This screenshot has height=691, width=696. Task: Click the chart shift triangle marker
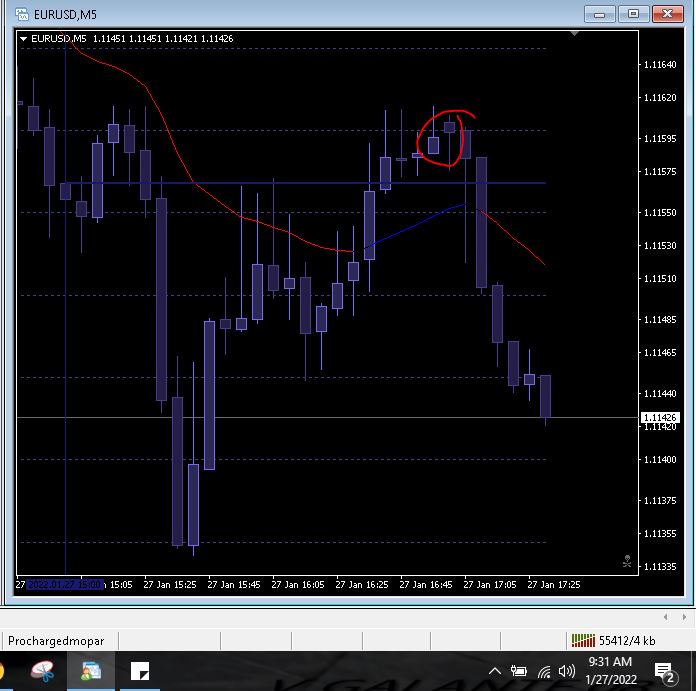(574, 33)
